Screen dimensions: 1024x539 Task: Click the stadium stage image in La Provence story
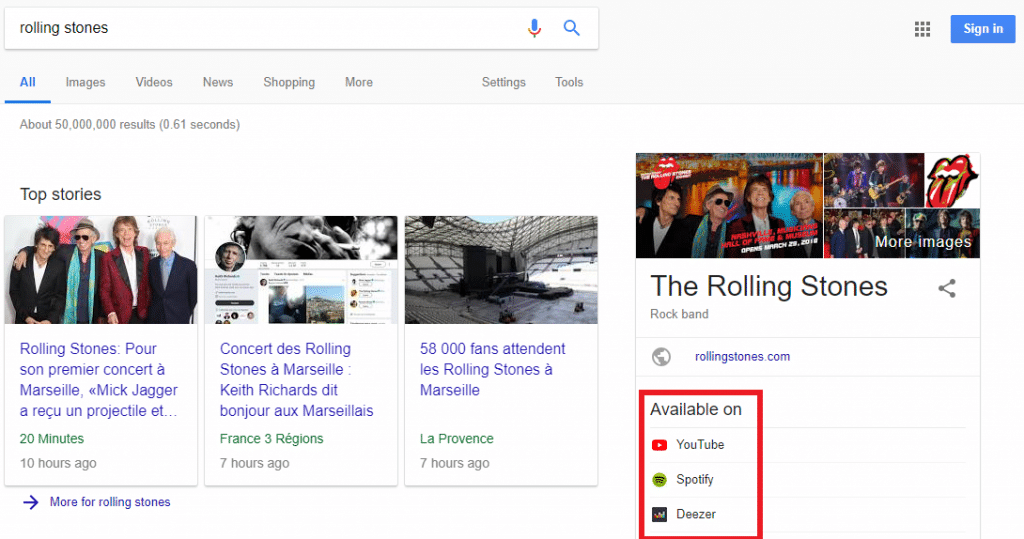pyautogui.click(x=501, y=270)
